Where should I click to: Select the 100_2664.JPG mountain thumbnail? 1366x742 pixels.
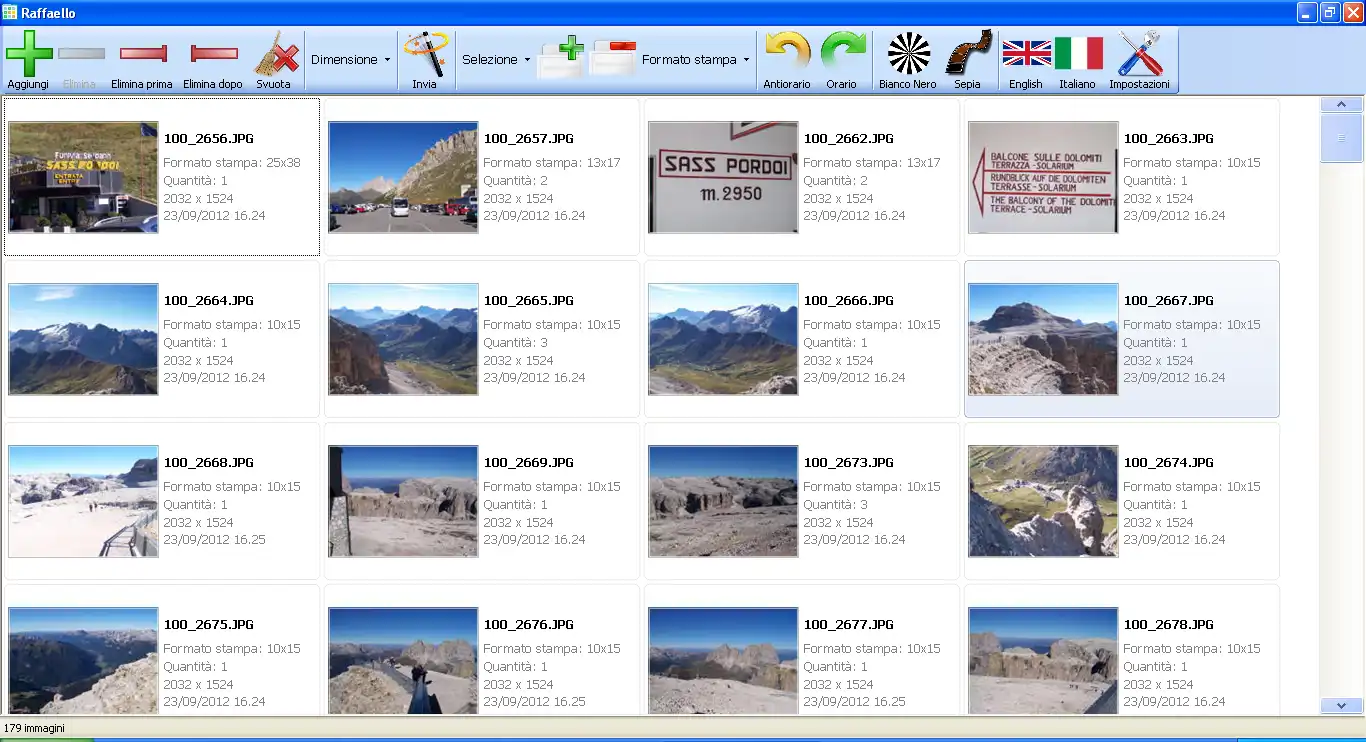(83, 339)
